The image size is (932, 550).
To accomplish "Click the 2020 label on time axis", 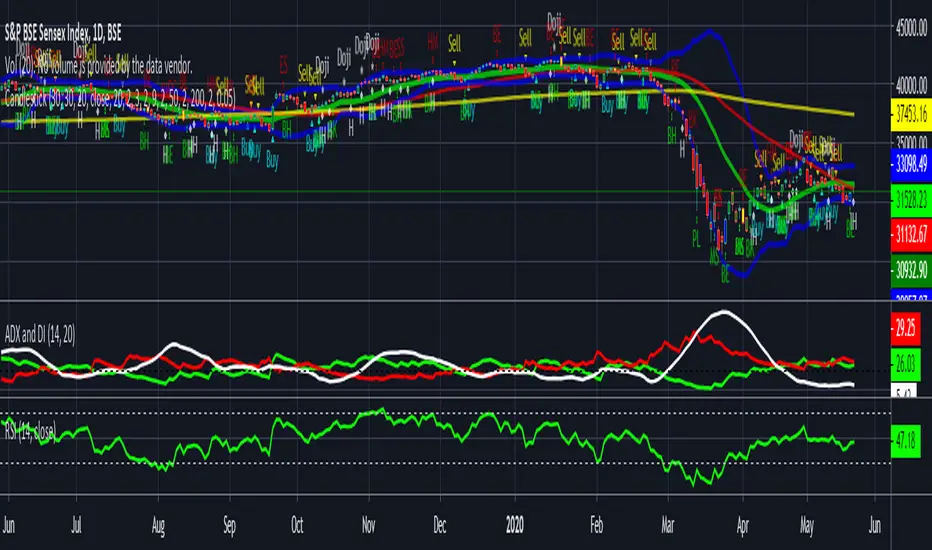I will 515,526.
